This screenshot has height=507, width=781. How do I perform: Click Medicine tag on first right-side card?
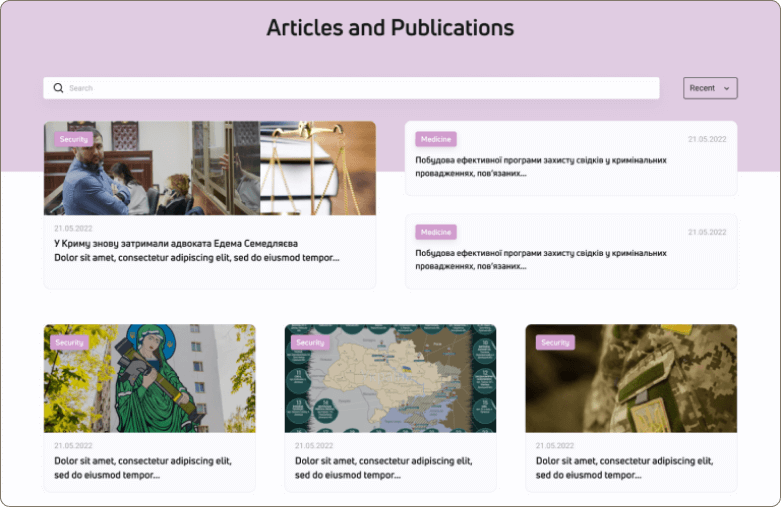(436, 139)
